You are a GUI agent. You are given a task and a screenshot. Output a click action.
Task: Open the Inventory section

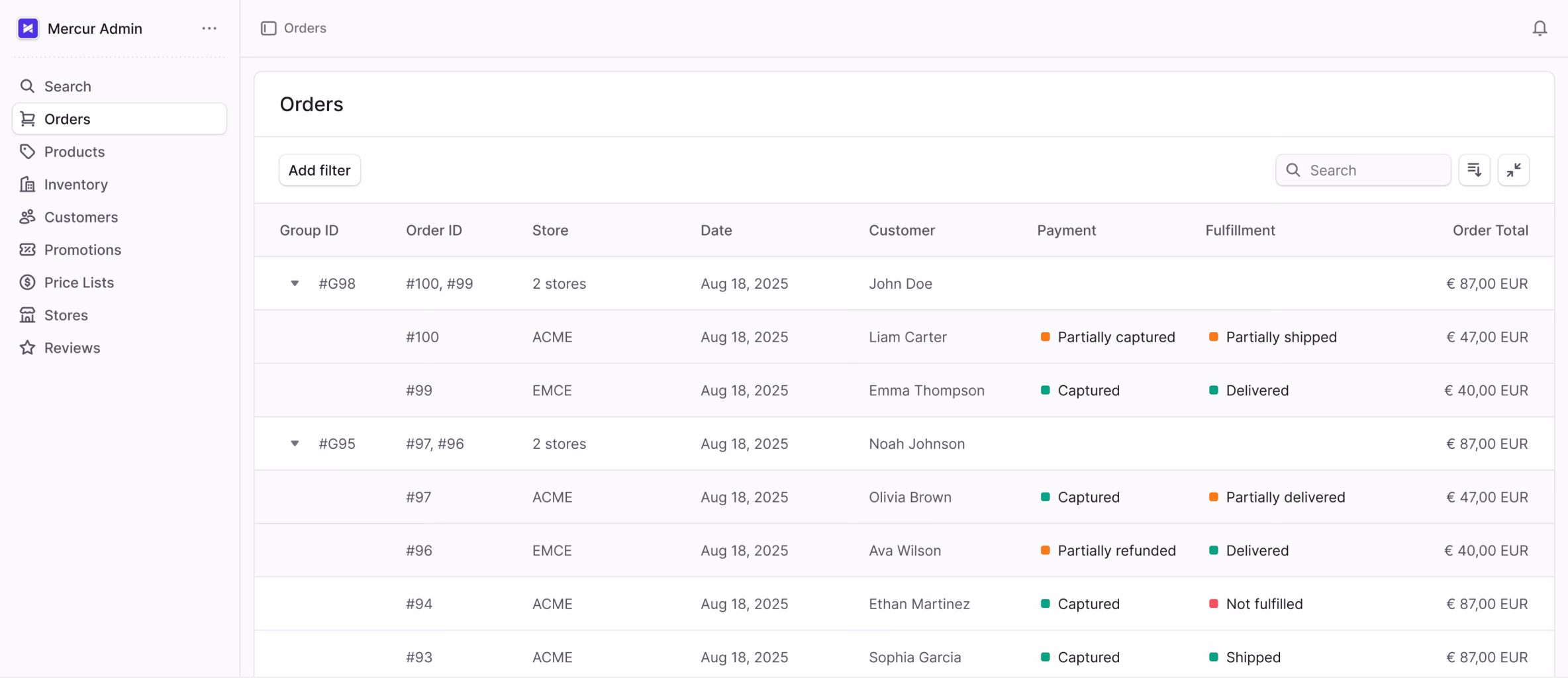[119, 184]
